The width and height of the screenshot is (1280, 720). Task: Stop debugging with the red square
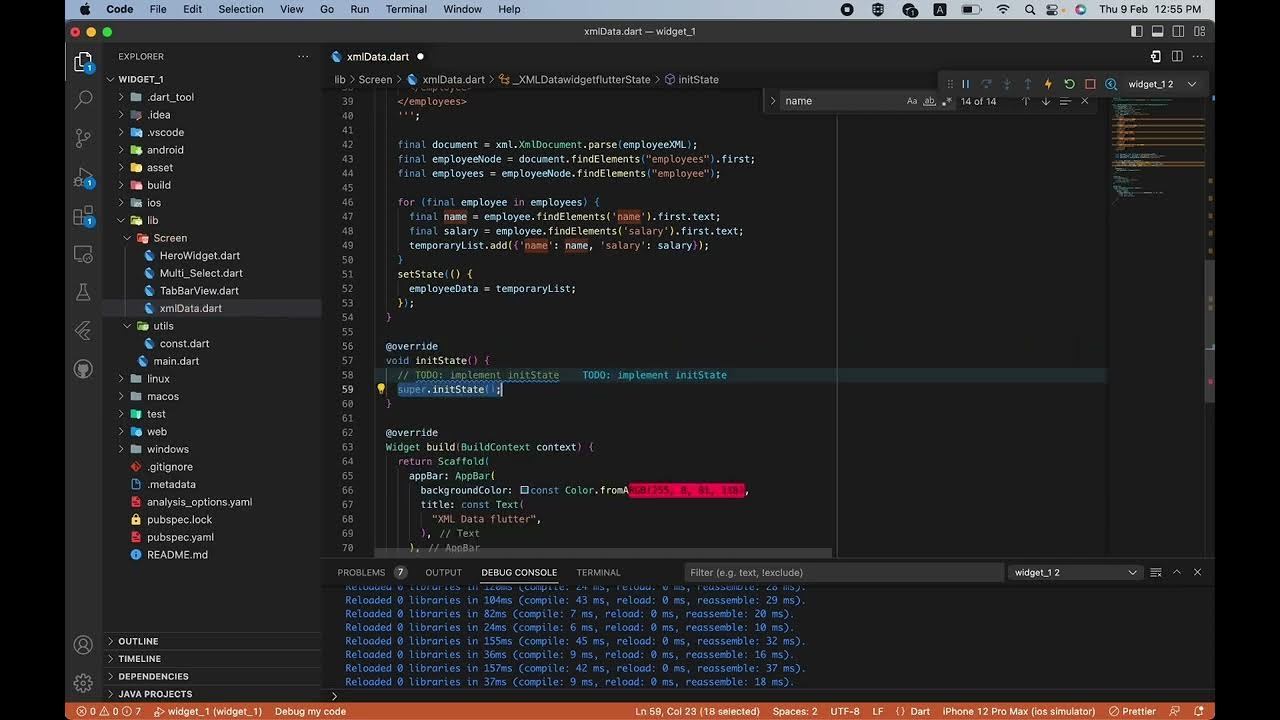pos(1090,84)
